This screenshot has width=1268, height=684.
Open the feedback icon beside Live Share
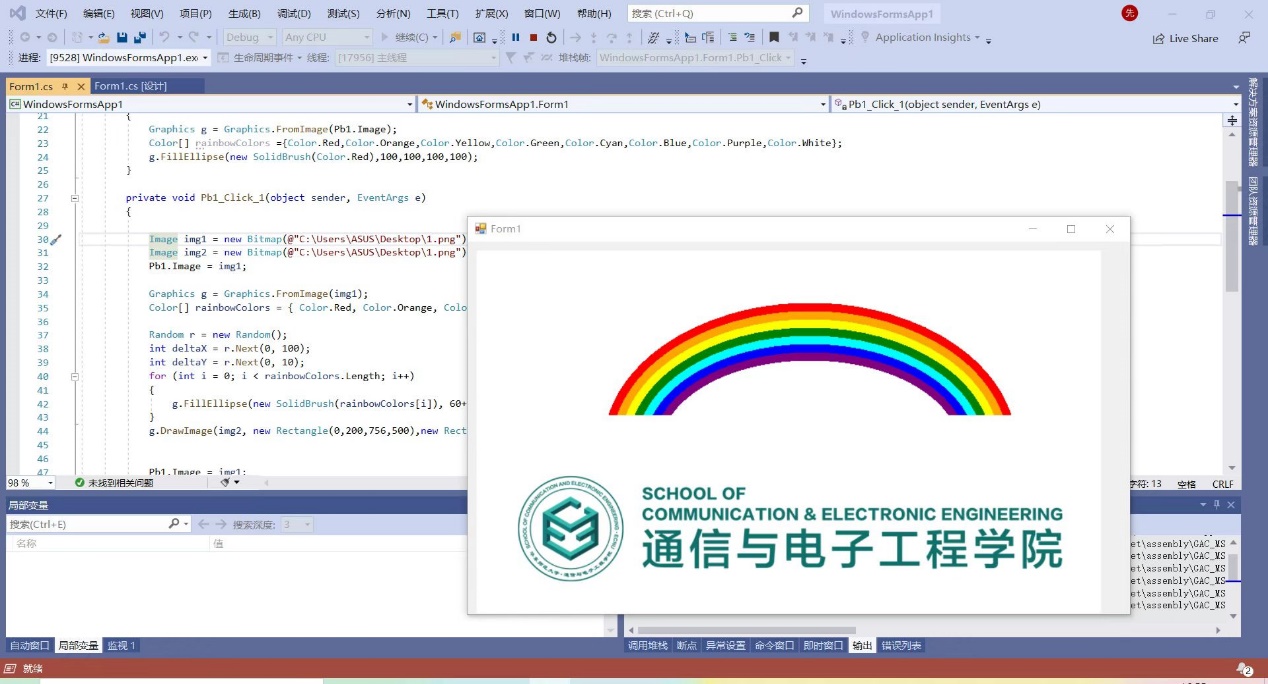pos(1244,38)
